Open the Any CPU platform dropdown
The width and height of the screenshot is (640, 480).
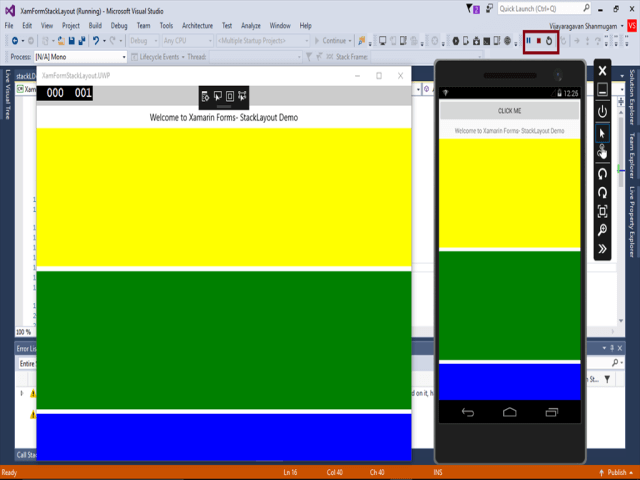(x=187, y=41)
